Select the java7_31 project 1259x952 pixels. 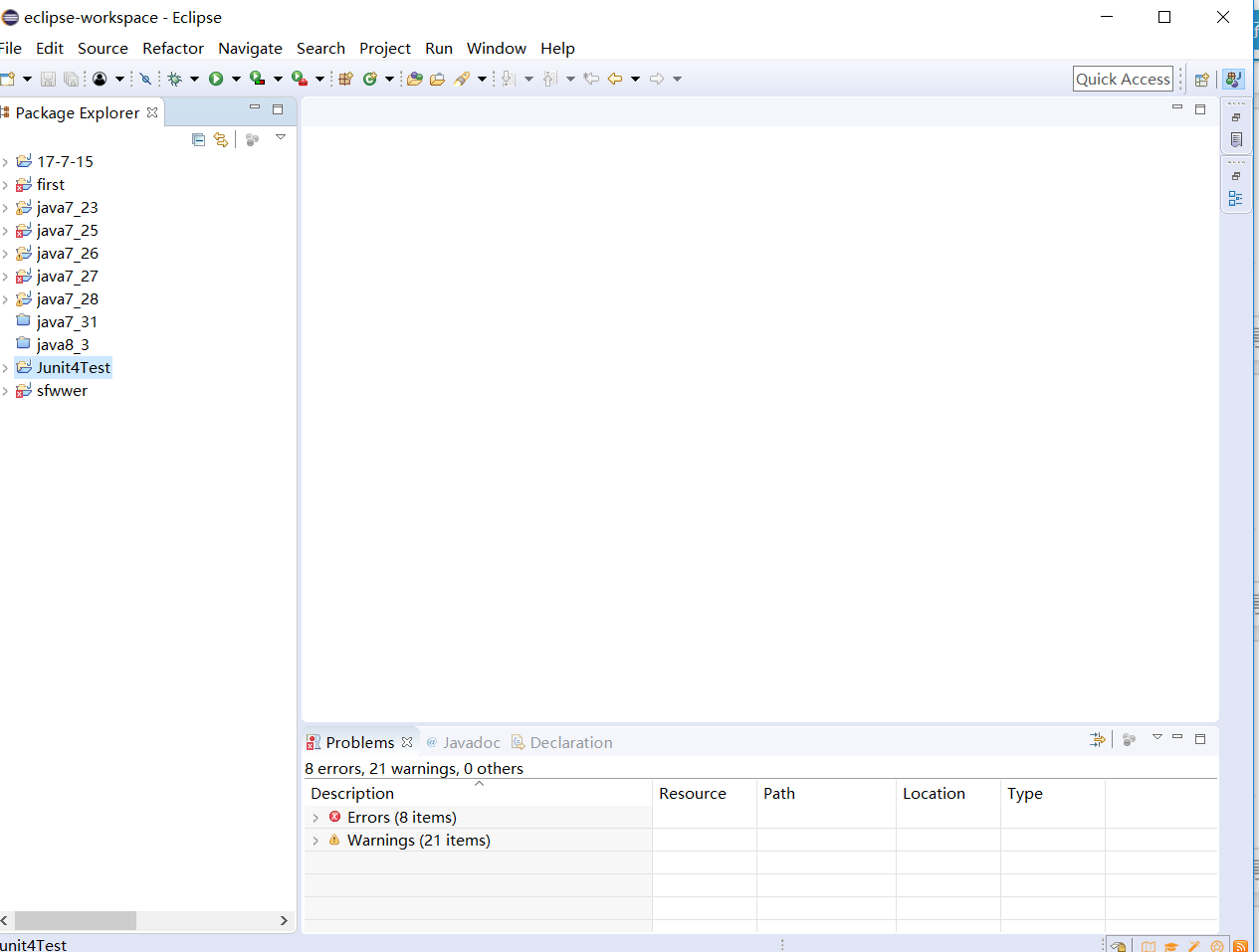[67, 321]
